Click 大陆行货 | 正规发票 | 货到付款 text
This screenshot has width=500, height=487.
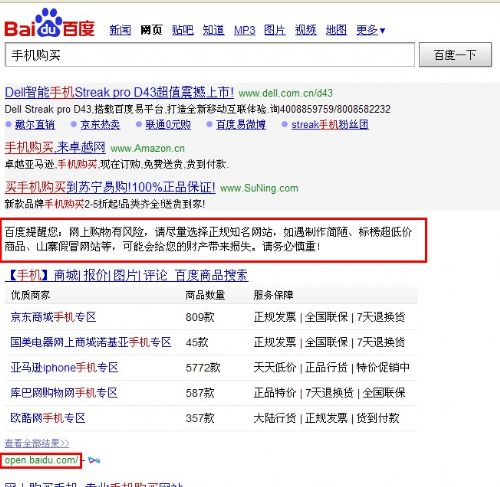[326, 418]
